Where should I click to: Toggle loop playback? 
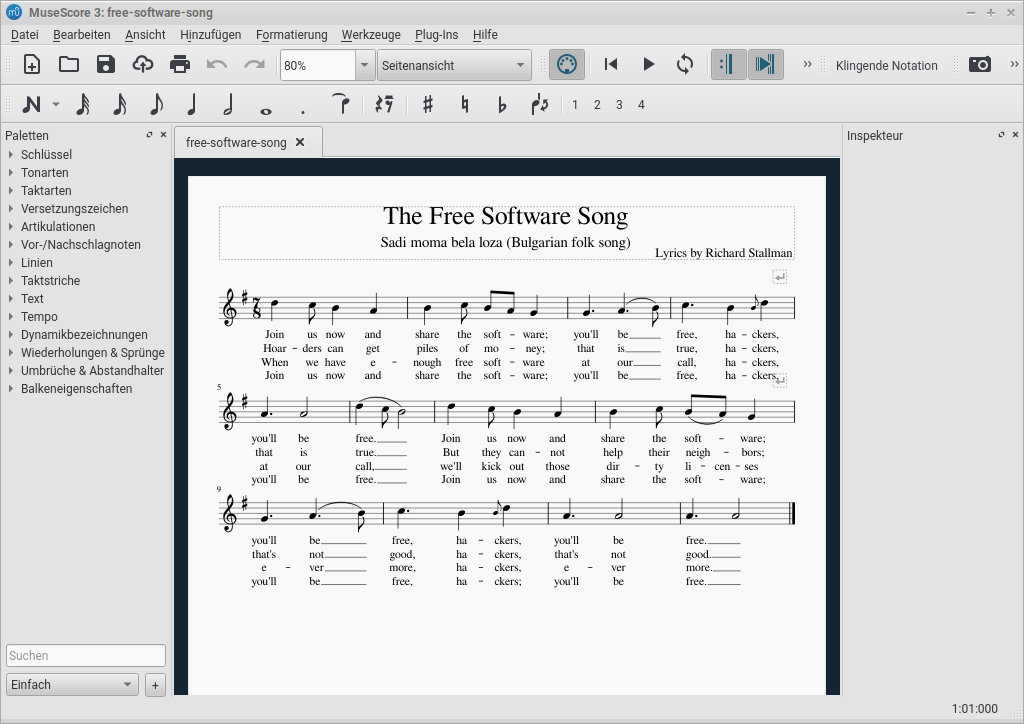point(685,65)
